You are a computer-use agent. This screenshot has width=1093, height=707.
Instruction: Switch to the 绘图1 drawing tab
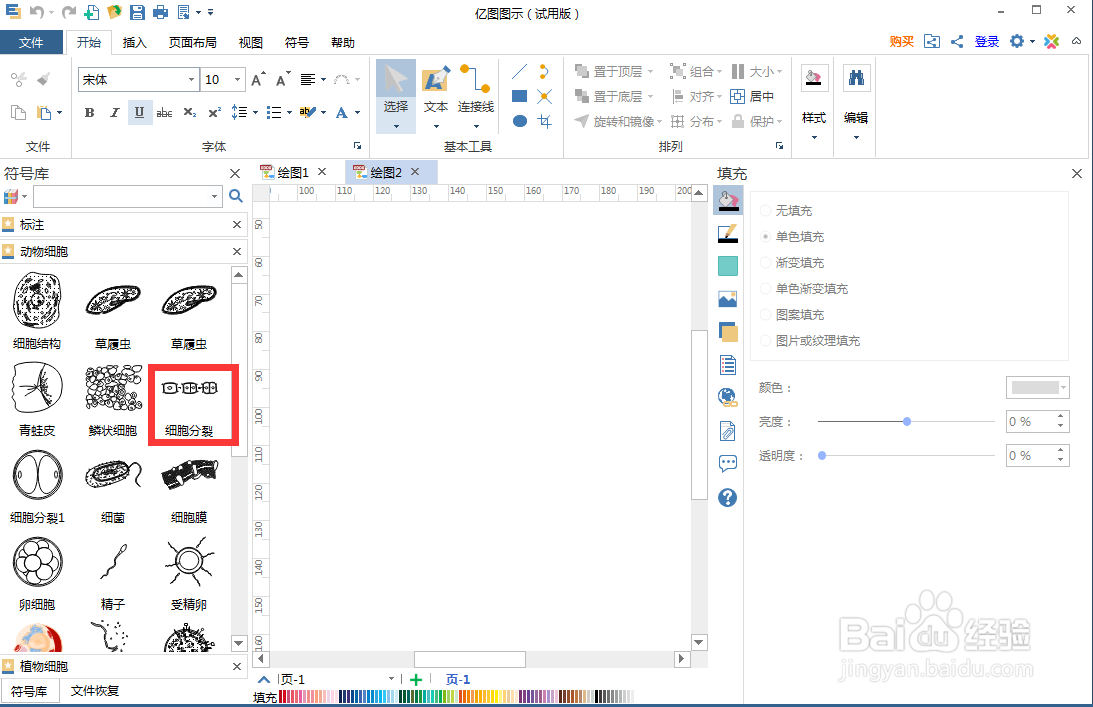coord(292,171)
